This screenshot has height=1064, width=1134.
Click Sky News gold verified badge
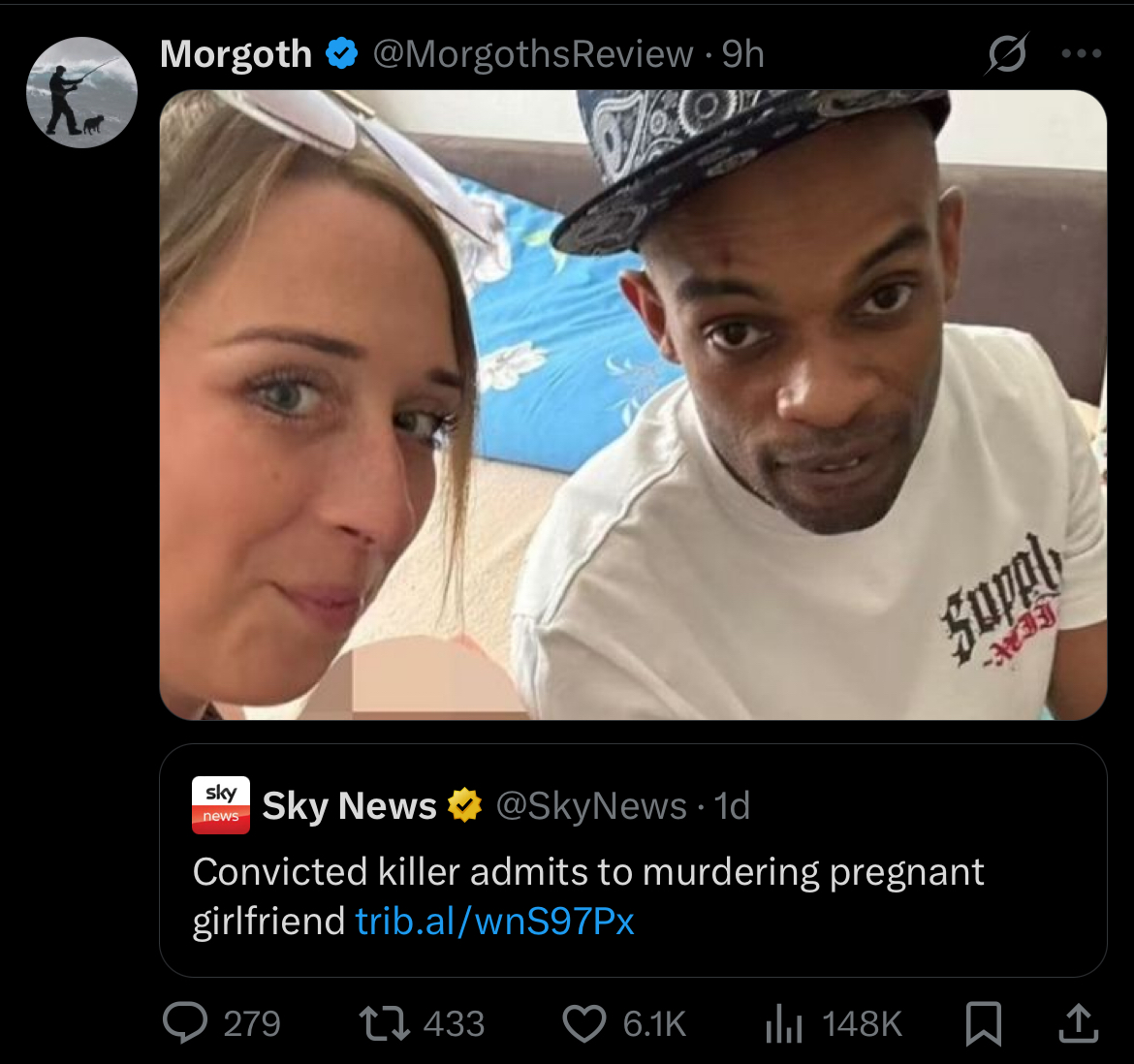pyautogui.click(x=464, y=805)
